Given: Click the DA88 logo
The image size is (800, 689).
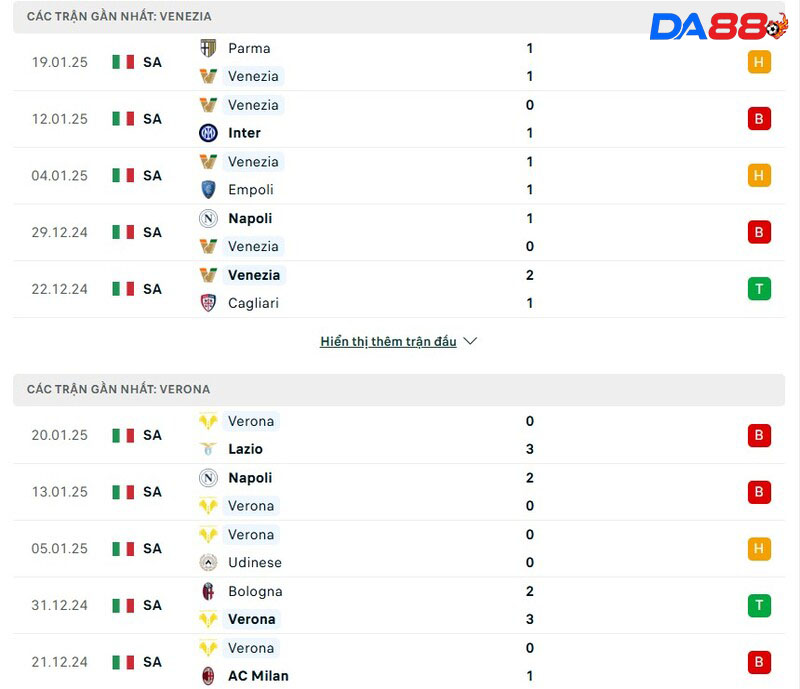Looking at the screenshot, I should 718,27.
